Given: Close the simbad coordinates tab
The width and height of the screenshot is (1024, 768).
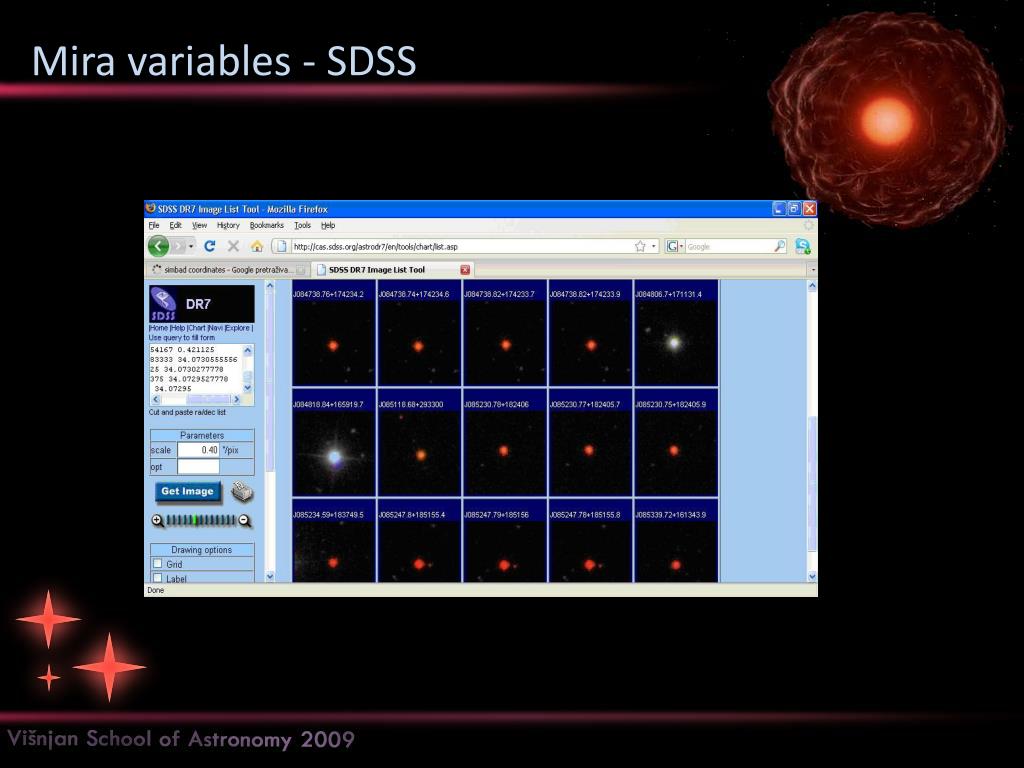Looking at the screenshot, I should click(x=300, y=270).
